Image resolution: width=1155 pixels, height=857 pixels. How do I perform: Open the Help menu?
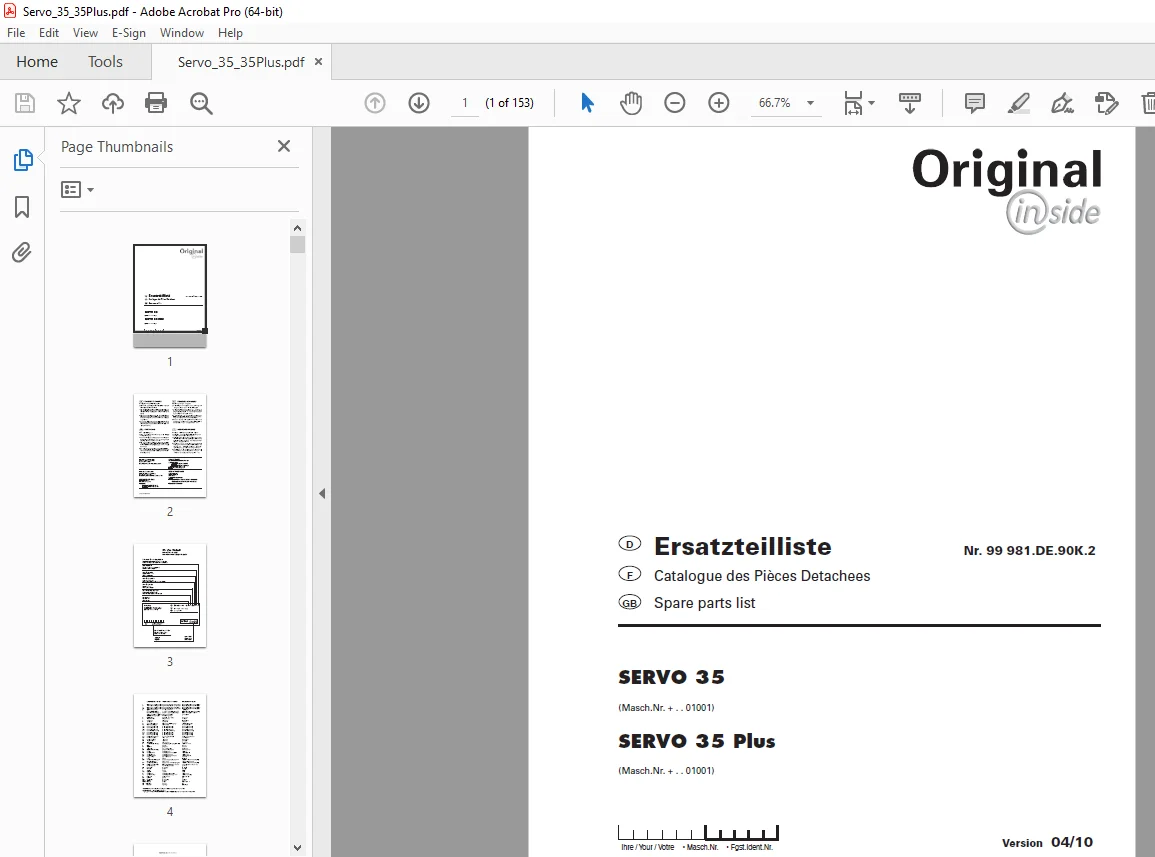[x=231, y=33]
